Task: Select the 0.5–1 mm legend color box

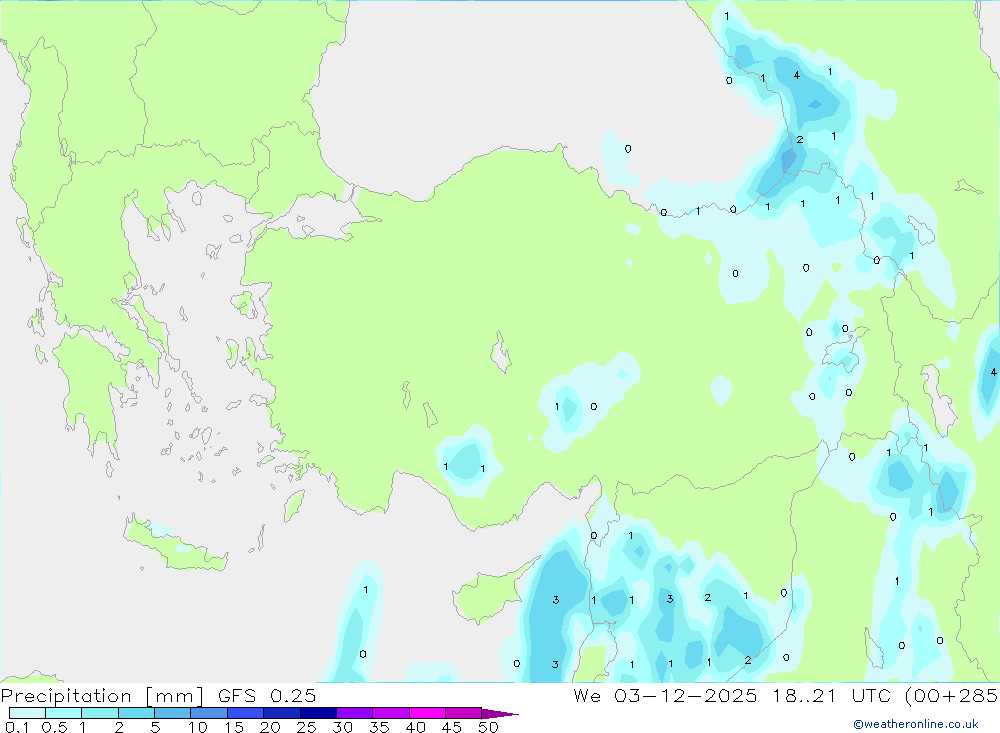Action: 64,713
